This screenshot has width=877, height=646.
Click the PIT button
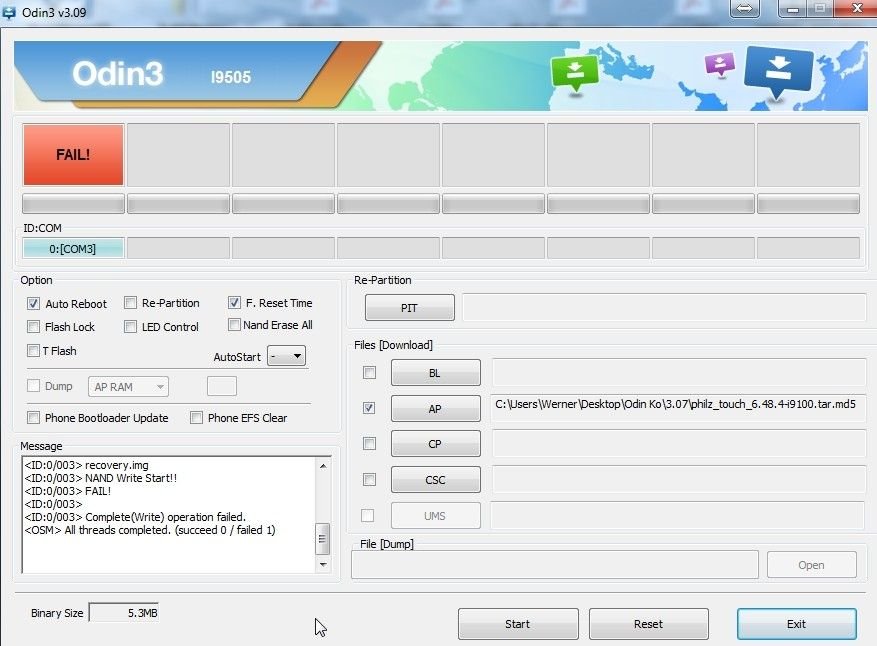(409, 308)
